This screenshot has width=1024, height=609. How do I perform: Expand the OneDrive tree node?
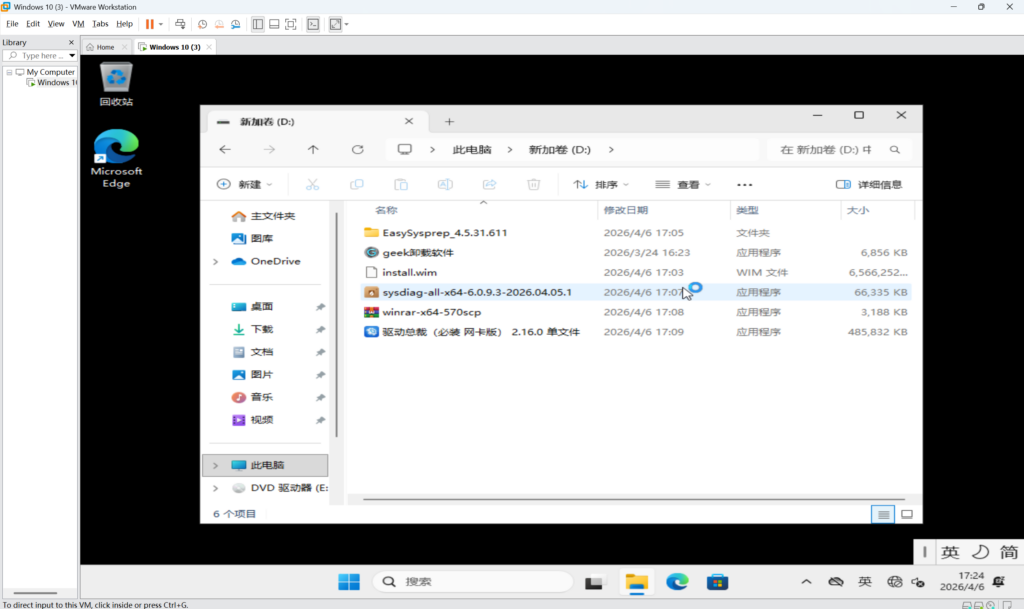pyautogui.click(x=215, y=262)
